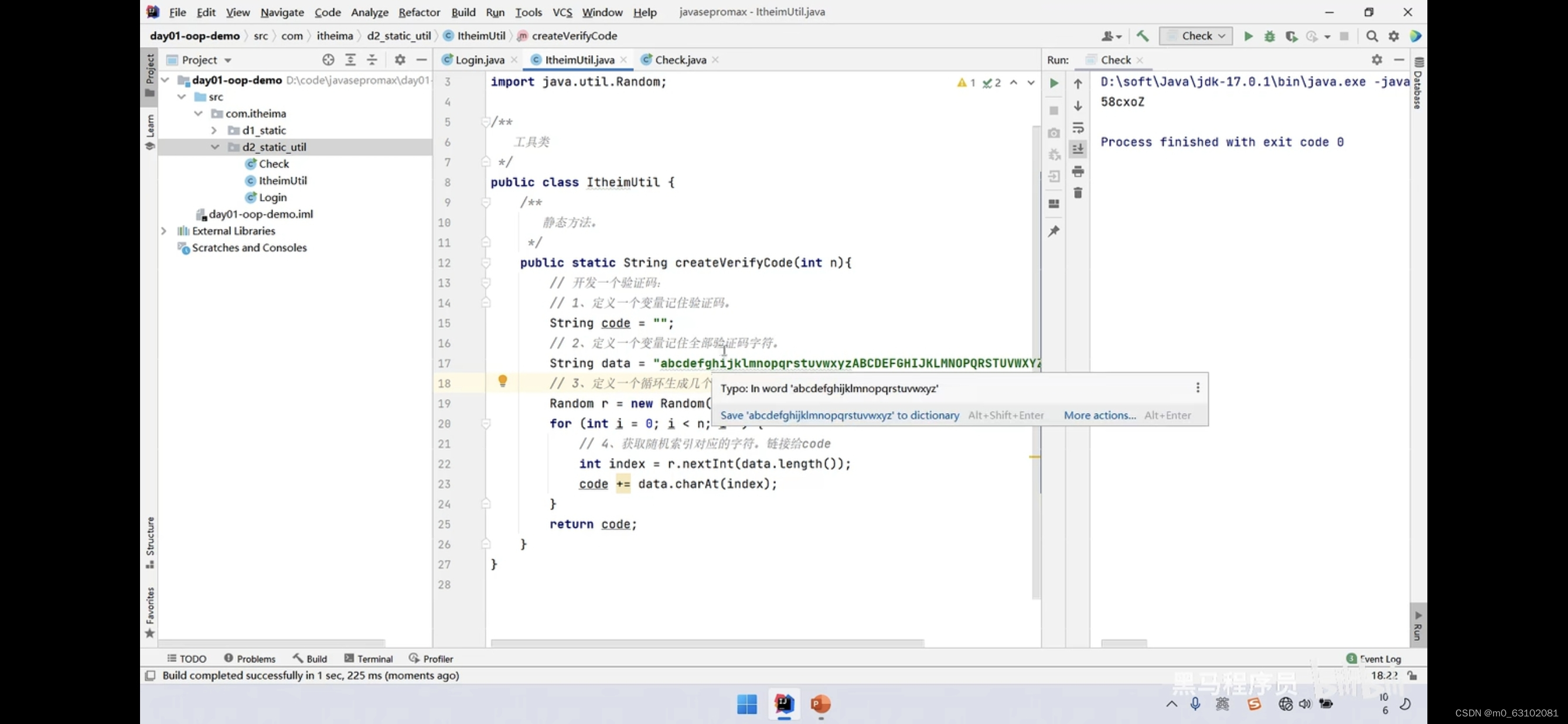Click More actions link in popup

(1099, 415)
